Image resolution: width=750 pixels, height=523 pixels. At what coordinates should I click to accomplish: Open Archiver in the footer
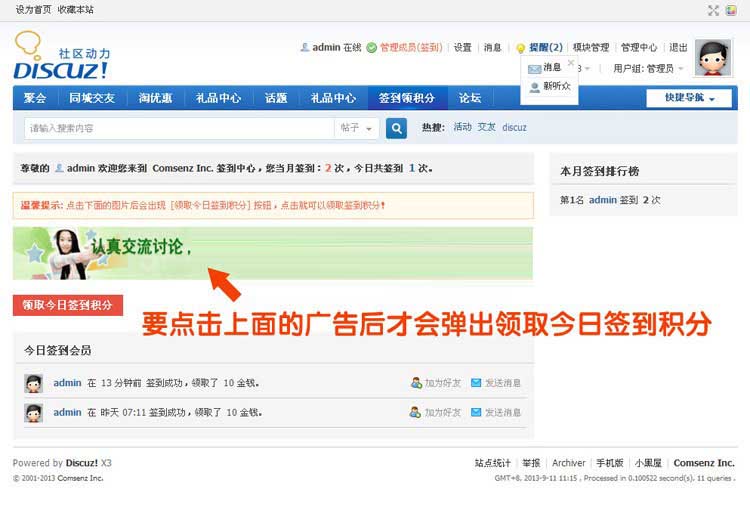[x=569, y=463]
